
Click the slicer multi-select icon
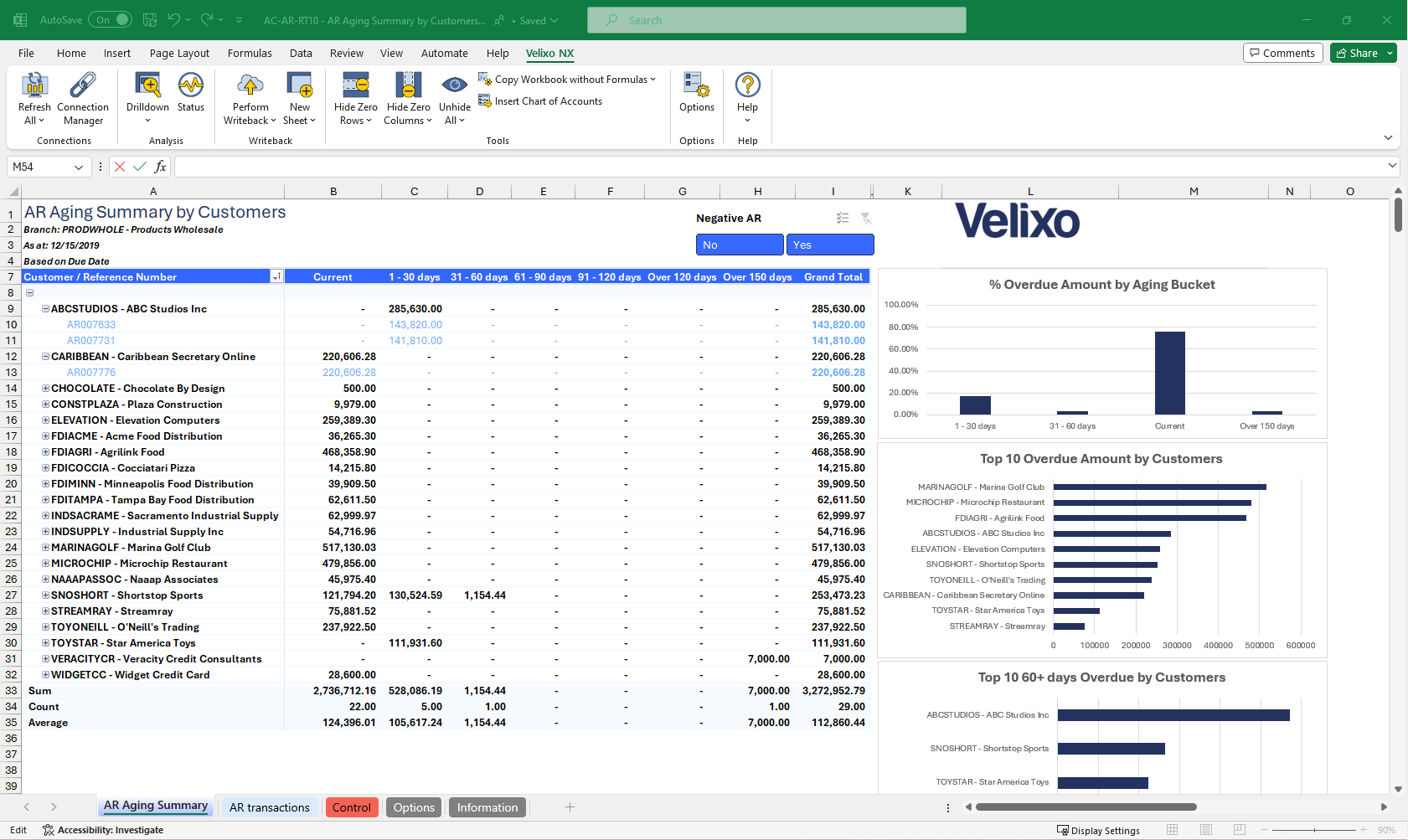(843, 218)
